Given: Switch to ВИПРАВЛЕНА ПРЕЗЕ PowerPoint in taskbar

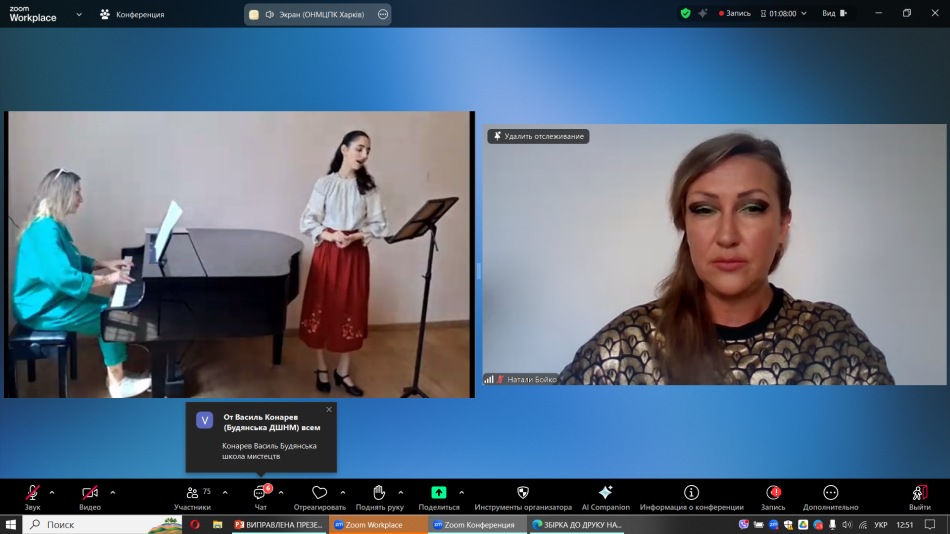Looking at the screenshot, I should 278,524.
